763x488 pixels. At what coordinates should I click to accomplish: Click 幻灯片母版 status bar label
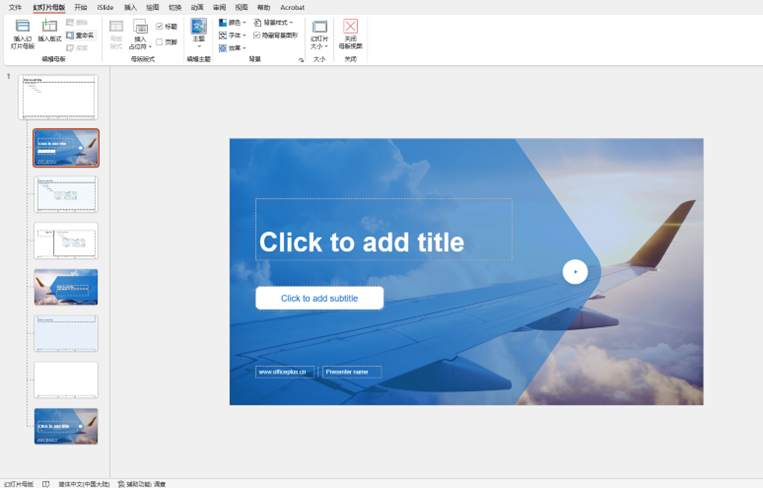tap(19, 484)
